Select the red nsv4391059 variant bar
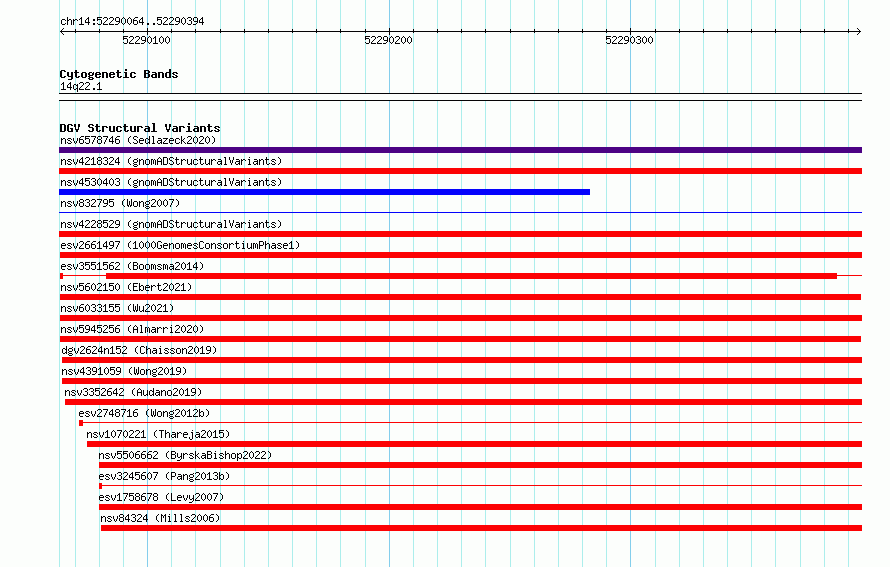The width and height of the screenshot is (890, 567). coord(462,381)
